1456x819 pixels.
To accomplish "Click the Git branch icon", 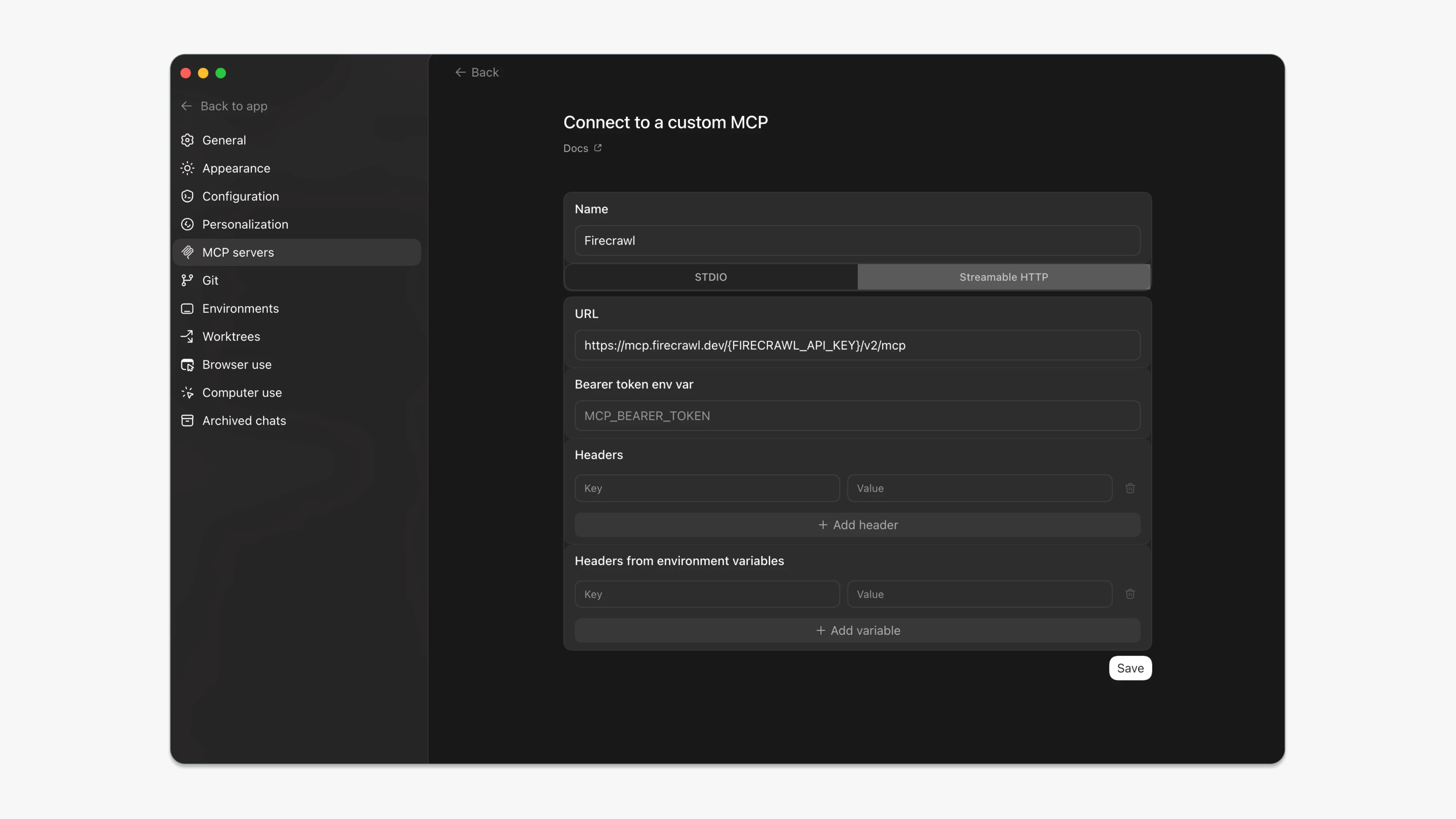I will coord(187,280).
